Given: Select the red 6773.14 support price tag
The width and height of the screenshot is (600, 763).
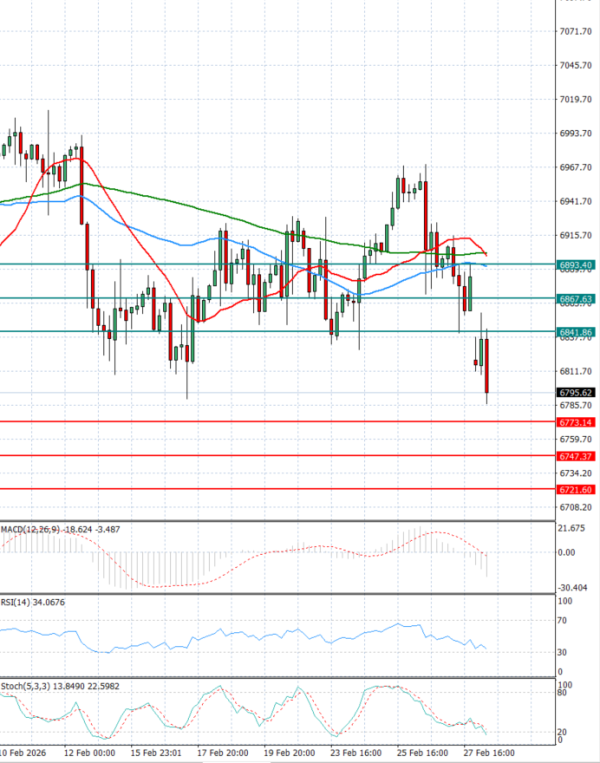Looking at the screenshot, I should [x=574, y=422].
